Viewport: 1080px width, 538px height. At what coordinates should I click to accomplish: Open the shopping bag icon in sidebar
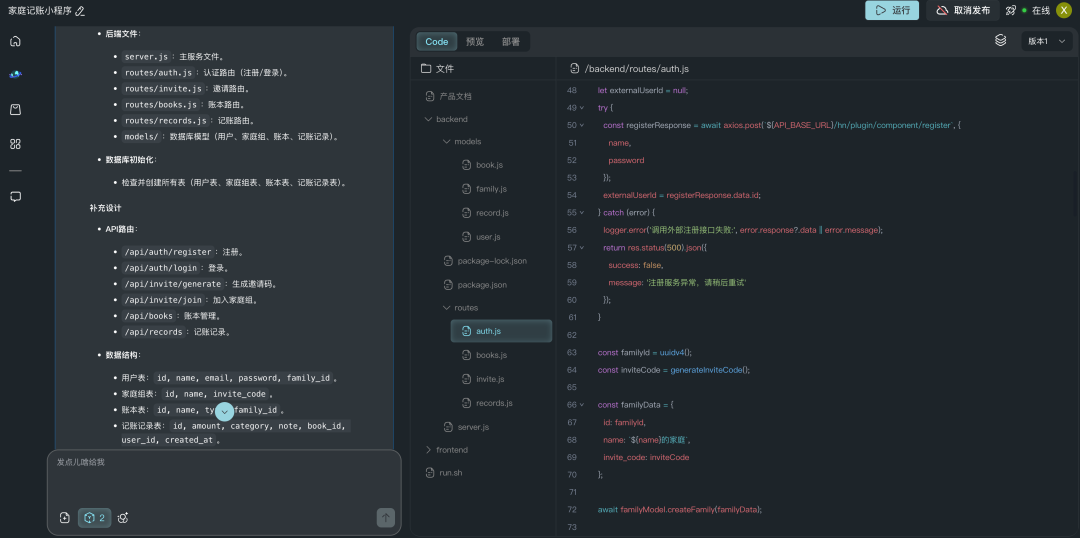(15, 110)
